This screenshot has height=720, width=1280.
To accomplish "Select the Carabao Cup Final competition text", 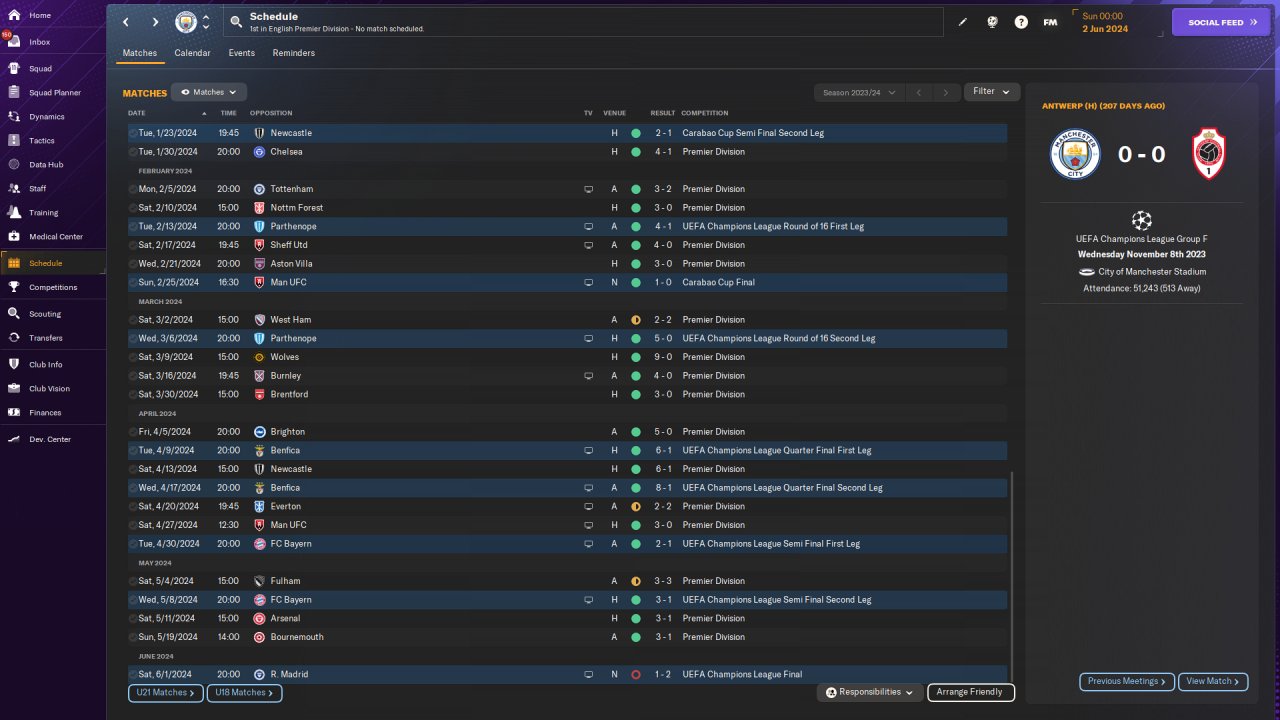I will coord(719,283).
